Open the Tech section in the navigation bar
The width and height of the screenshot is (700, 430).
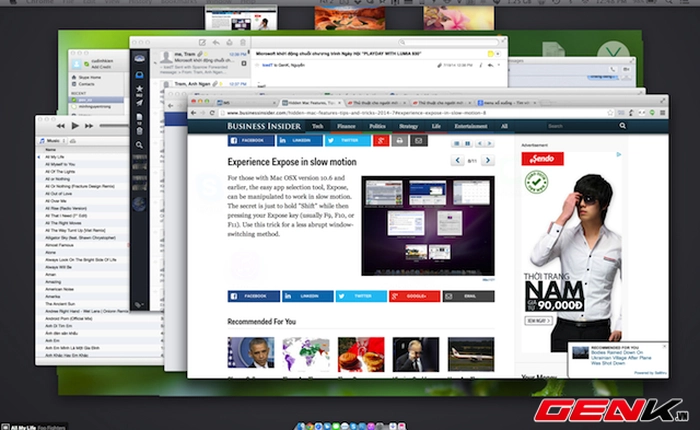(x=317, y=127)
